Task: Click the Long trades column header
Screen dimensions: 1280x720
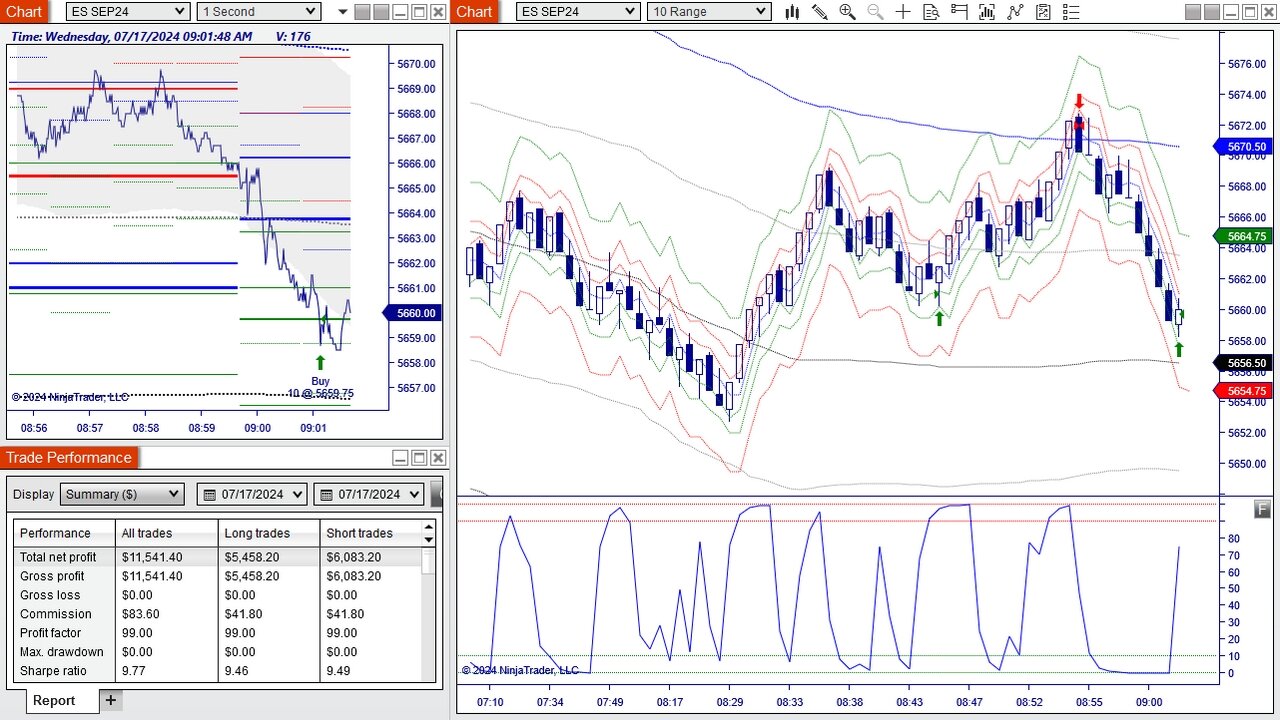Action: (x=269, y=533)
